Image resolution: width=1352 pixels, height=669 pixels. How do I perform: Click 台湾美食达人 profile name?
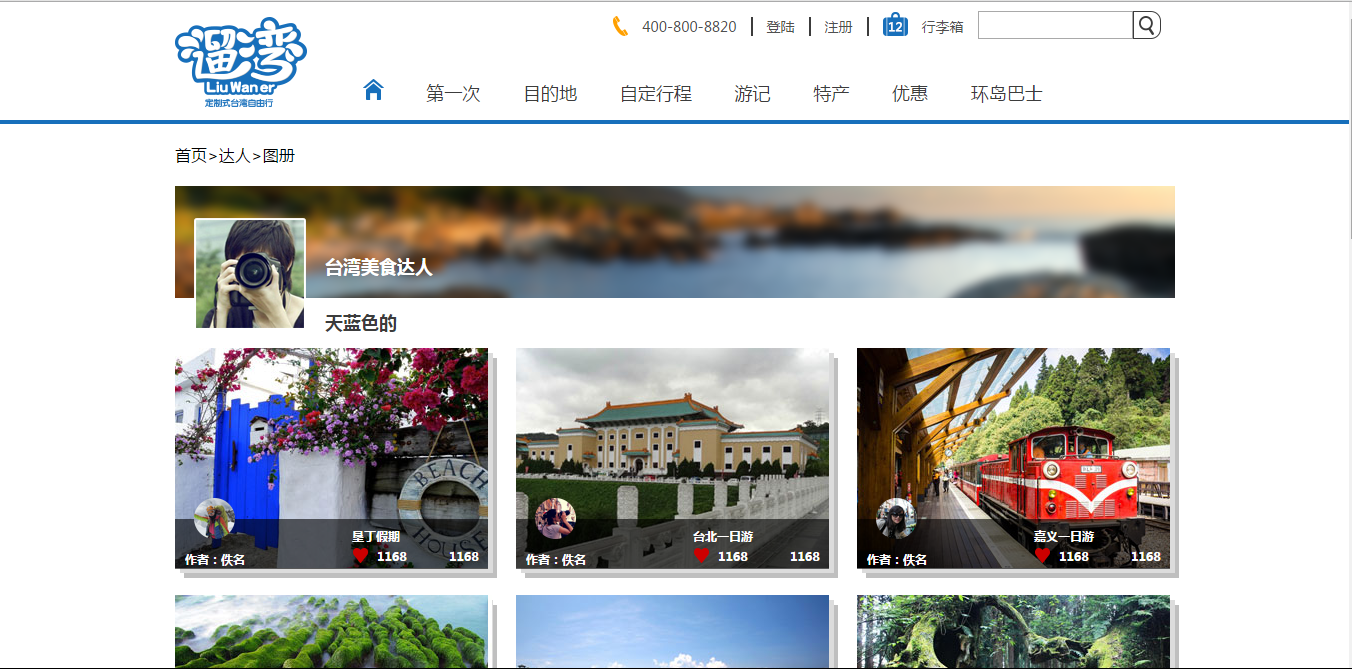pos(379,267)
